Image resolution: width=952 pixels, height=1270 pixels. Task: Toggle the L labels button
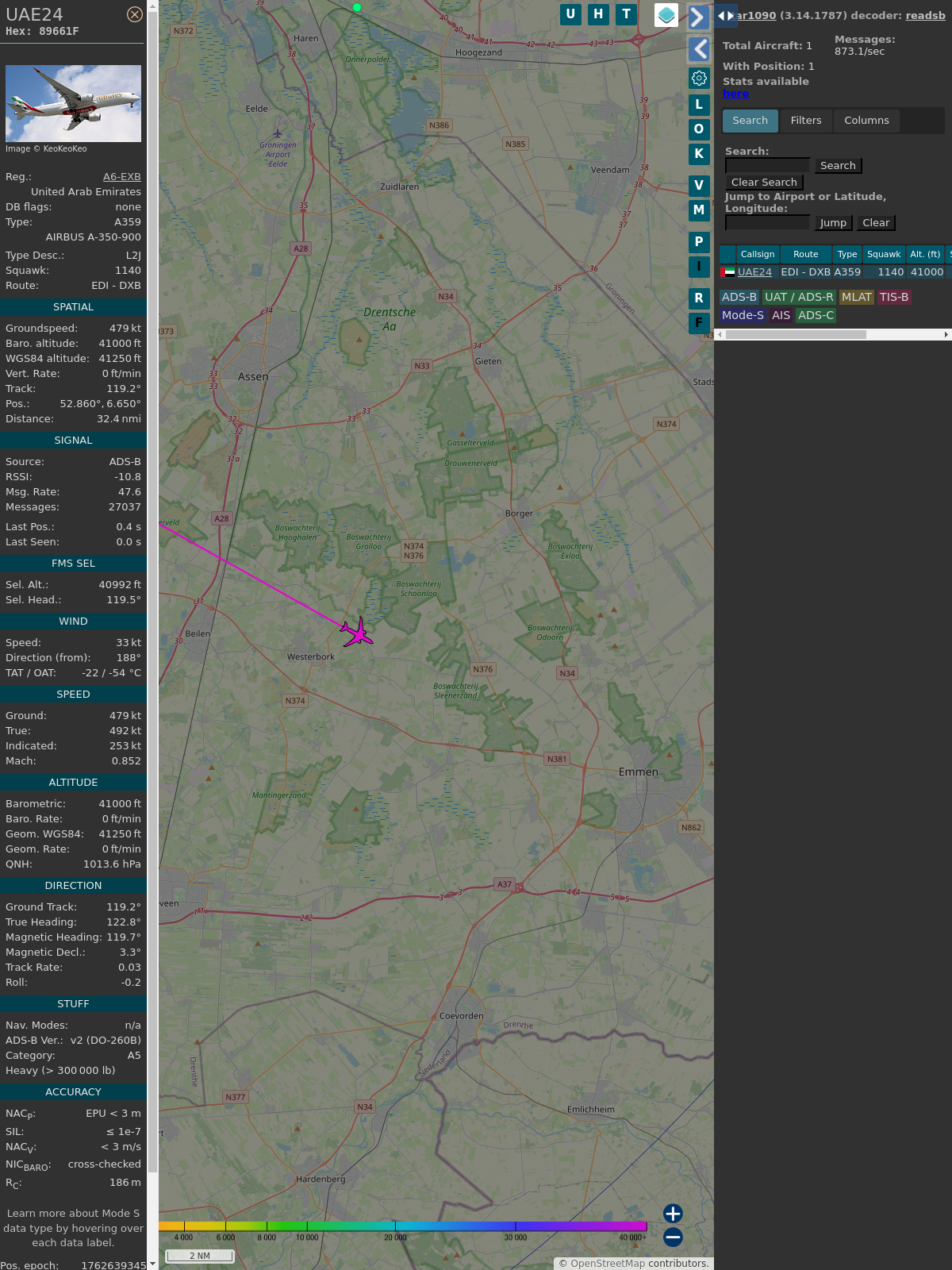point(699,104)
